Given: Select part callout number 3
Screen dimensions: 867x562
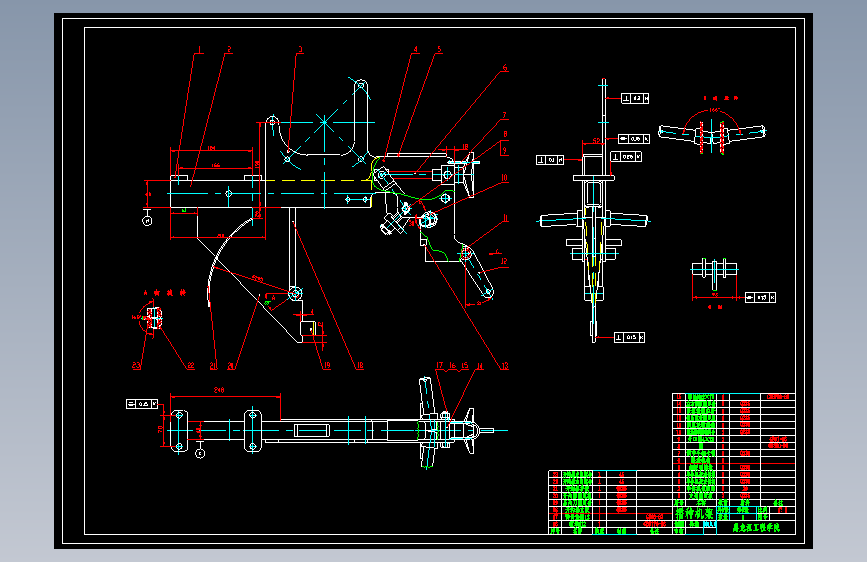Looking at the screenshot, I should pos(300,50).
